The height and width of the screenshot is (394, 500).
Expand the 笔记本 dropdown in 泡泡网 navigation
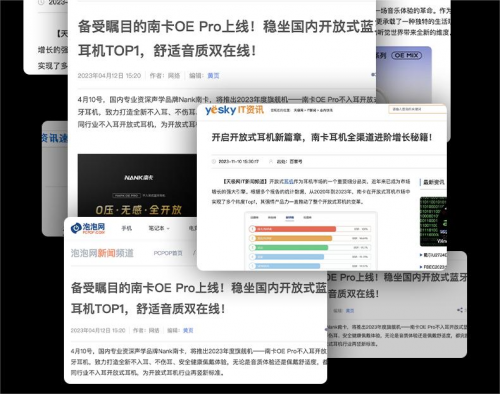click(159, 228)
